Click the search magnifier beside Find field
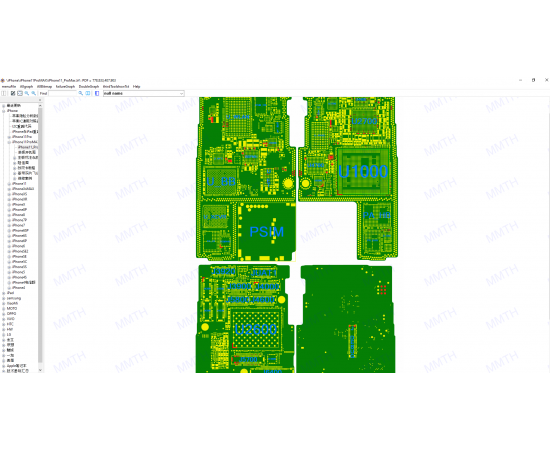 point(81,93)
